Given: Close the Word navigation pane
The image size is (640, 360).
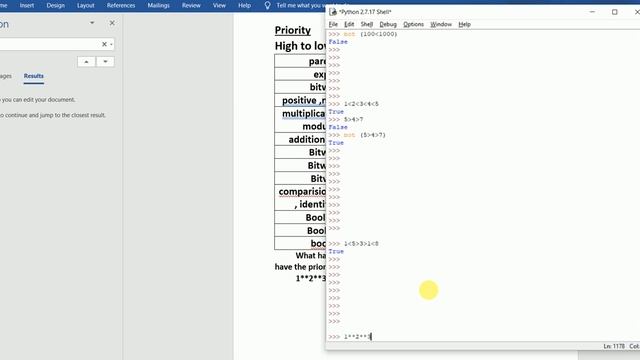Looking at the screenshot, I should pos(112,23).
